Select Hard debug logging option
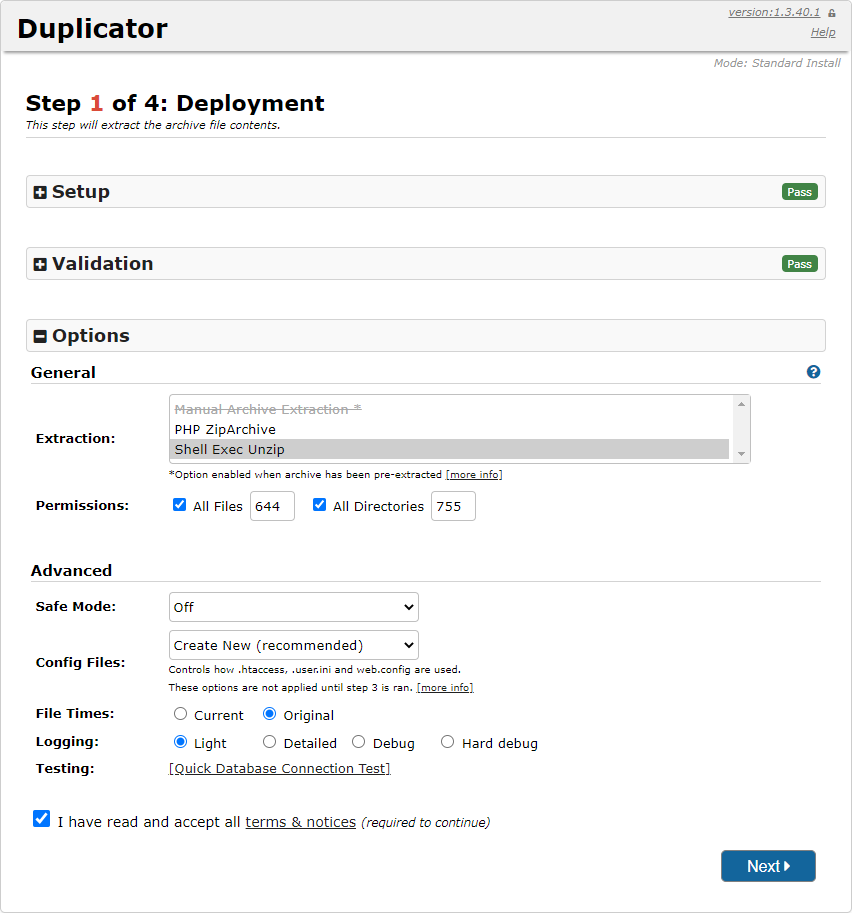The height and width of the screenshot is (913, 852). pyautogui.click(x=447, y=742)
